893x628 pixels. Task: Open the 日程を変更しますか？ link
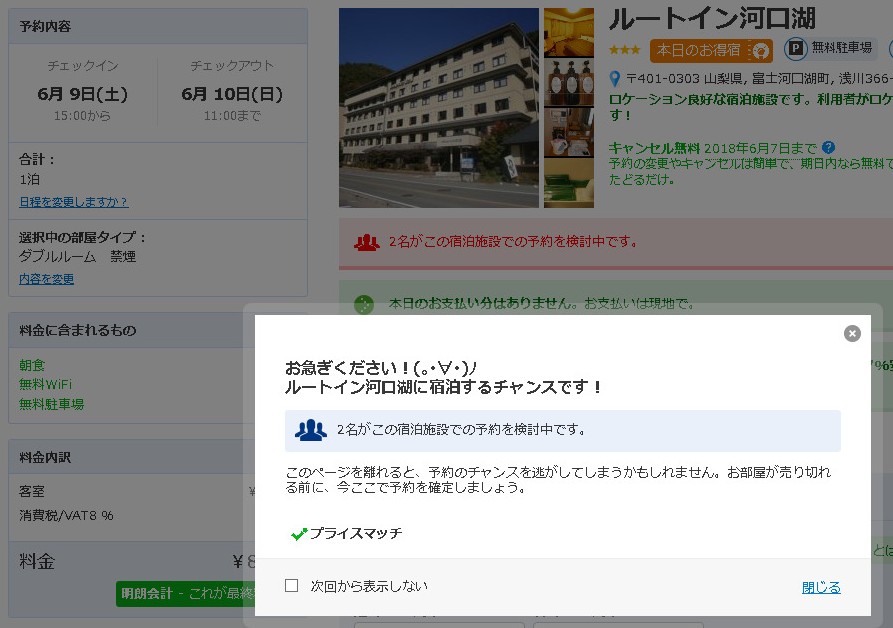(x=73, y=202)
